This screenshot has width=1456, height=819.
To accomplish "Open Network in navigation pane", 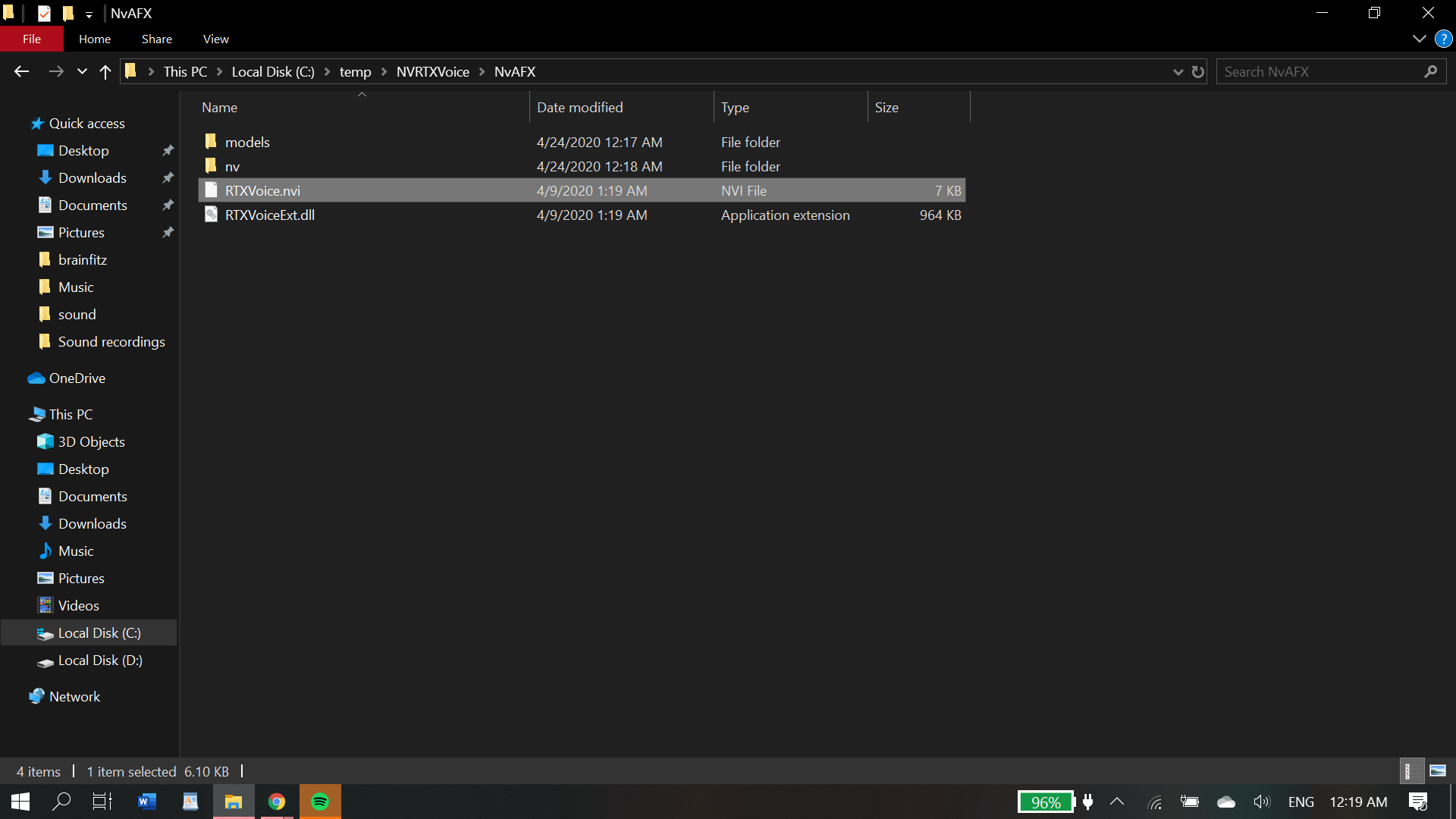I will point(74,696).
